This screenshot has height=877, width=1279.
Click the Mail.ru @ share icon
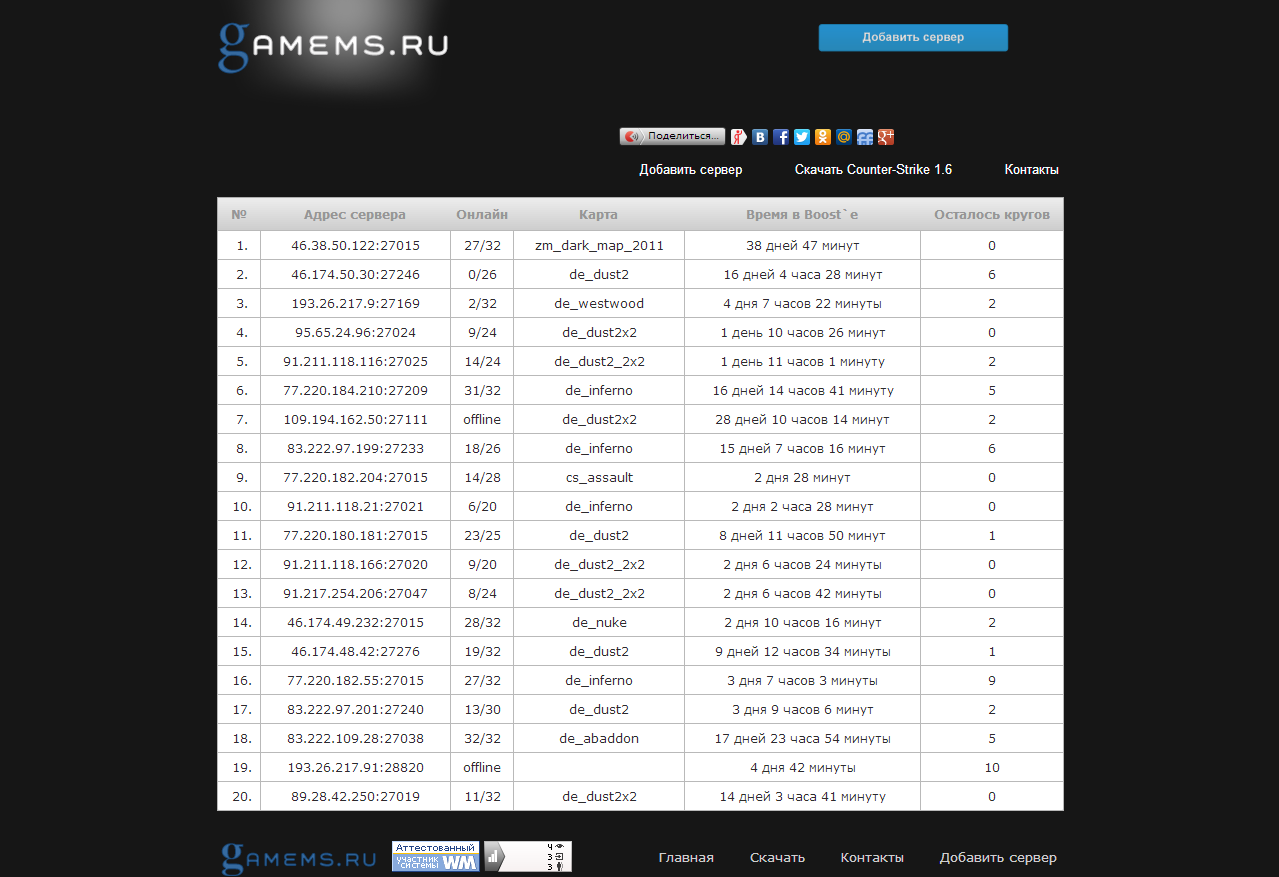tap(844, 137)
